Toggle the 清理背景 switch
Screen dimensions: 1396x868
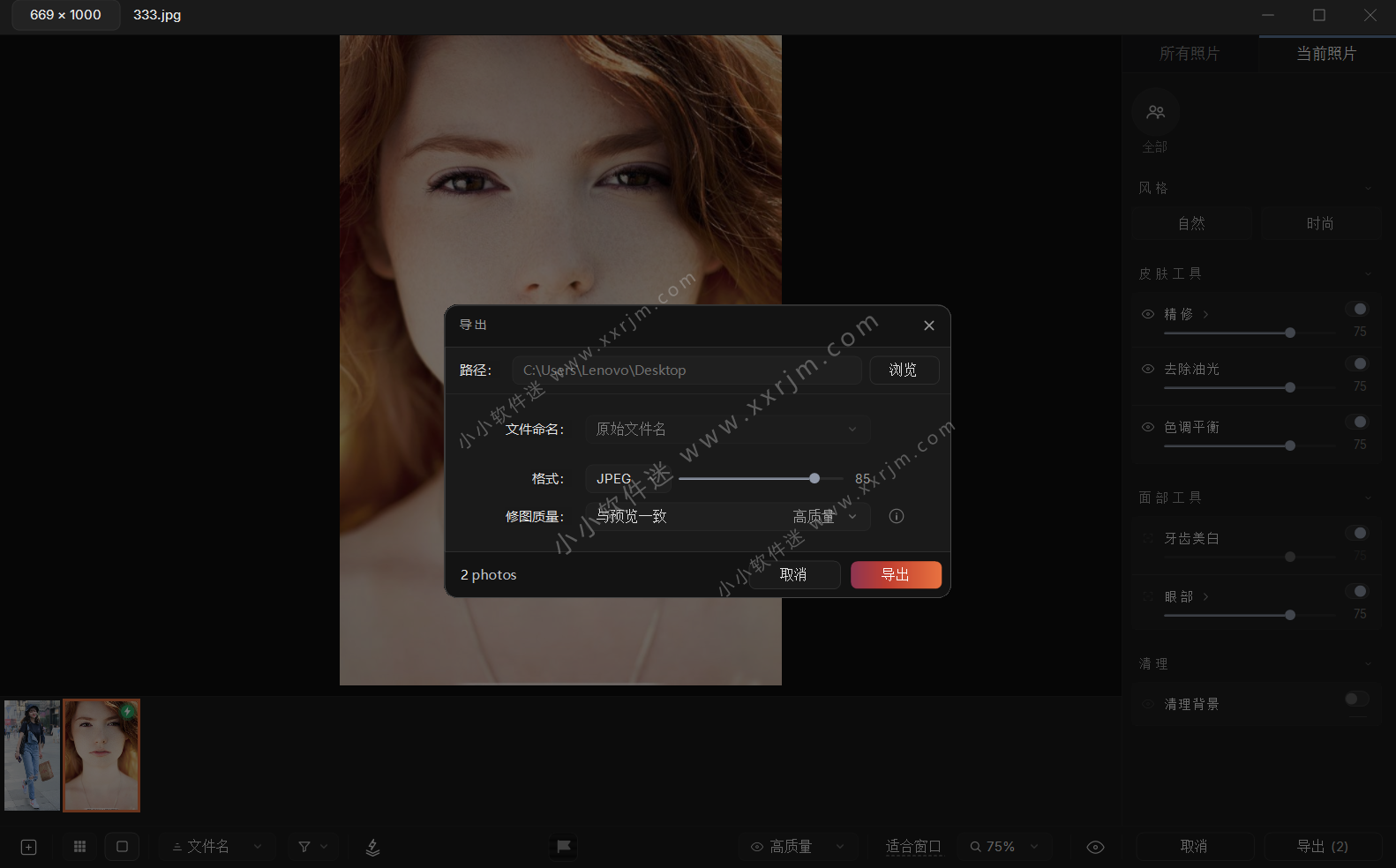(1356, 699)
